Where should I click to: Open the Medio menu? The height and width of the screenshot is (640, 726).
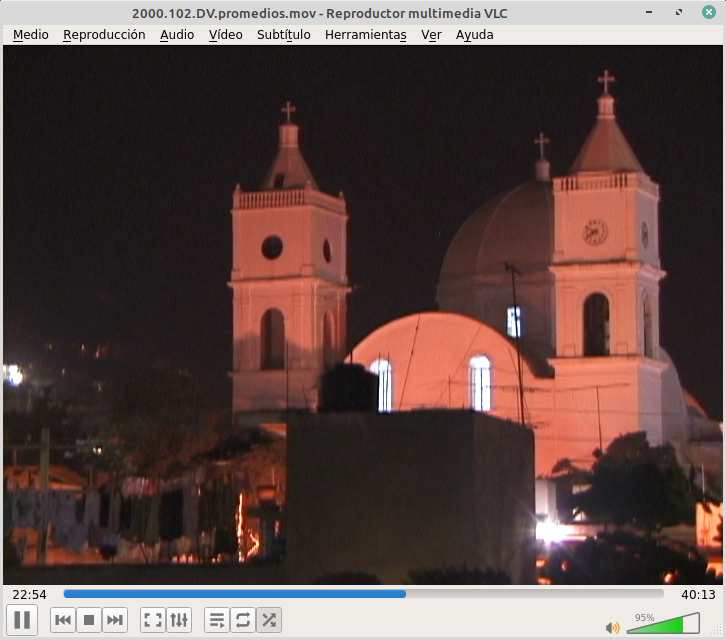(x=31, y=35)
